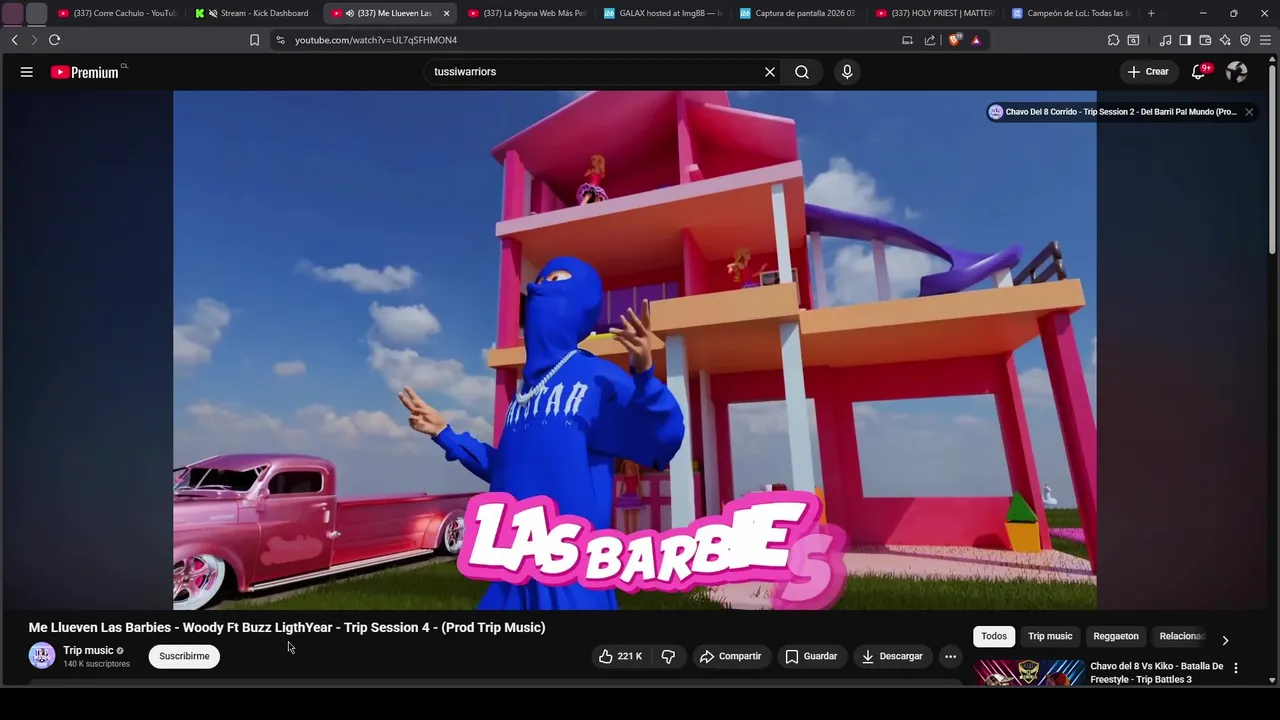
Task: Open Brave Shields lion icon
Action: tap(955, 40)
